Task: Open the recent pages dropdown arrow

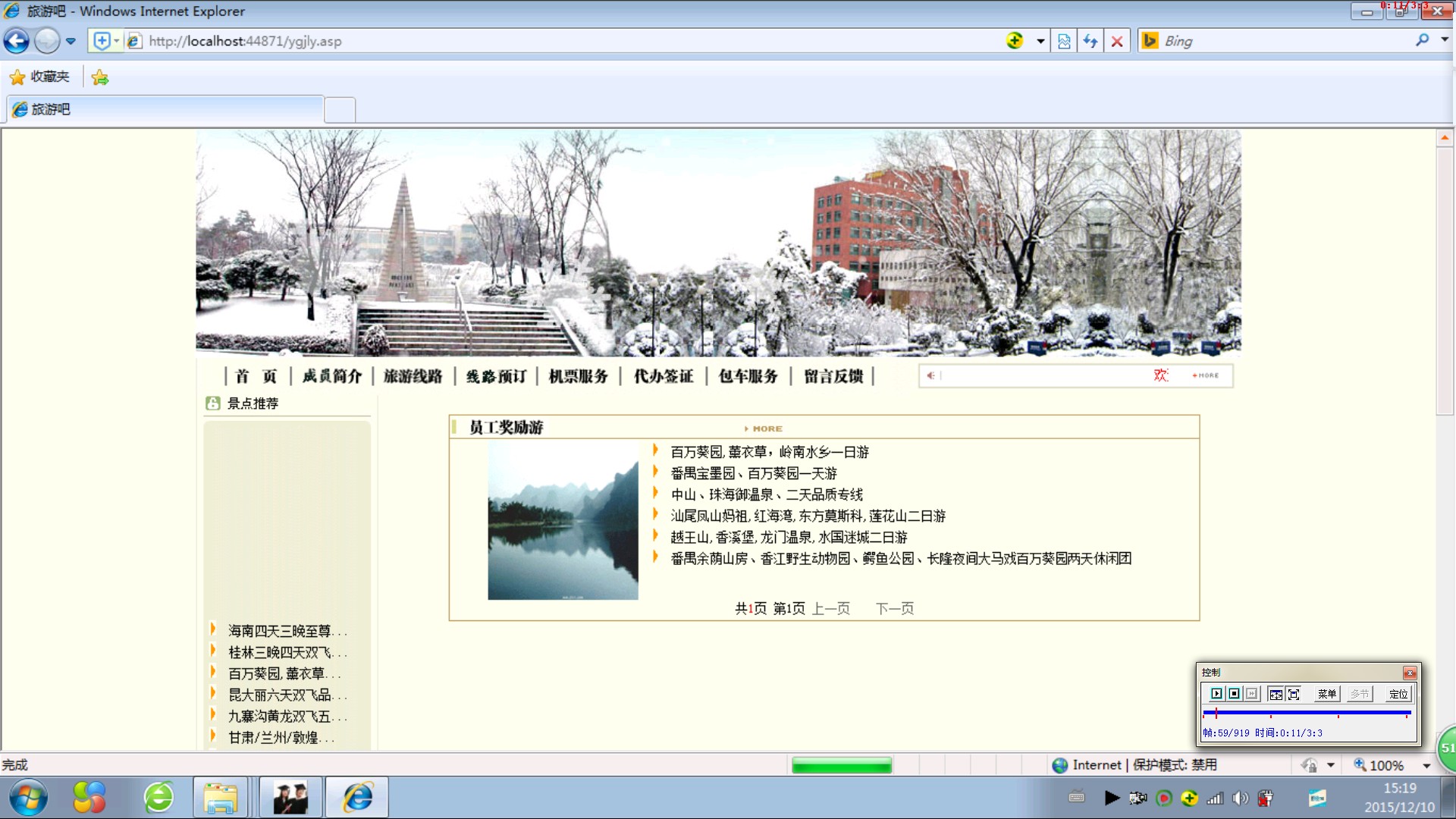Action: (71, 41)
